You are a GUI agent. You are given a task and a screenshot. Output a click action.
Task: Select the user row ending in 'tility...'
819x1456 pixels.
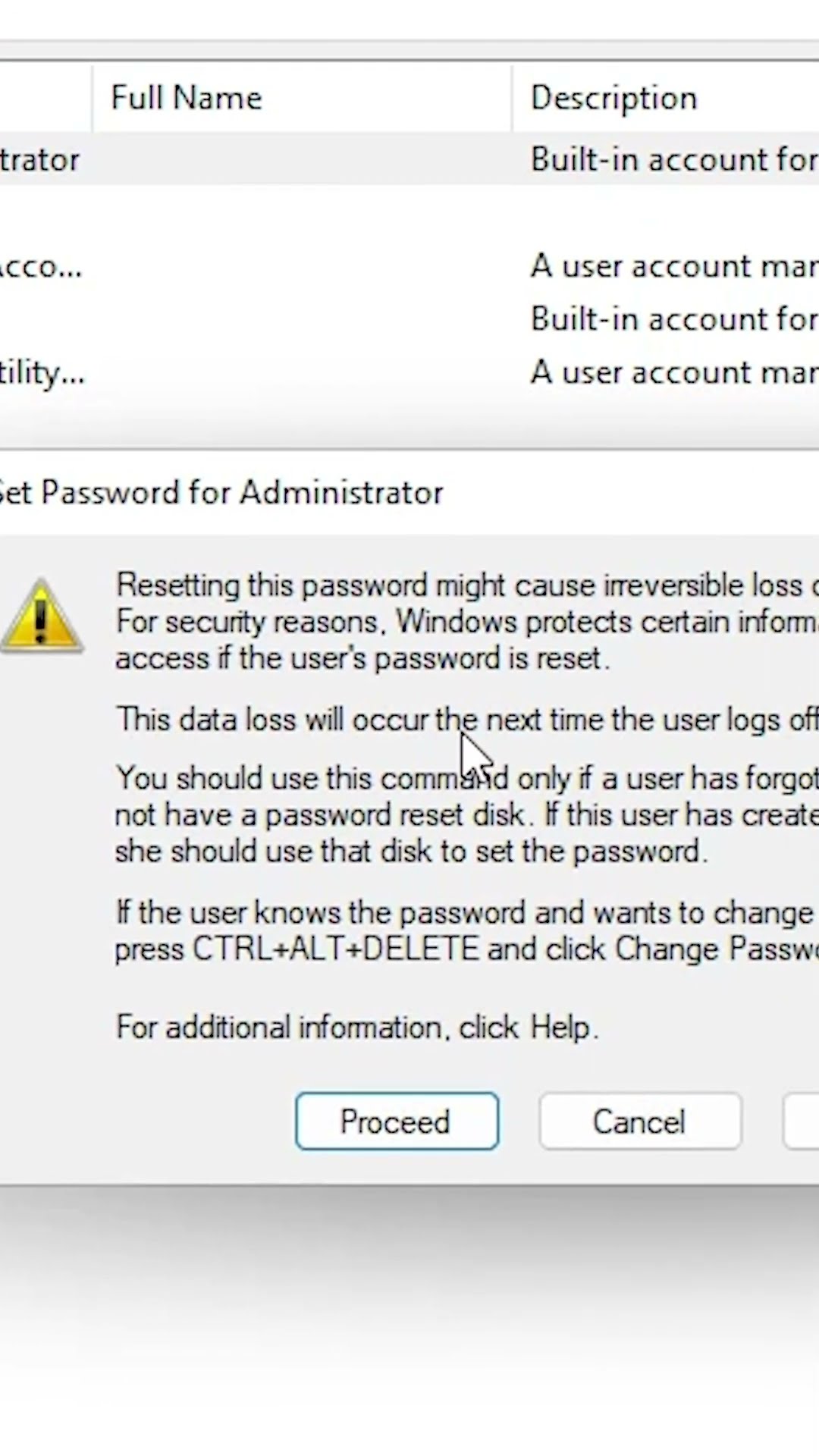(x=42, y=372)
